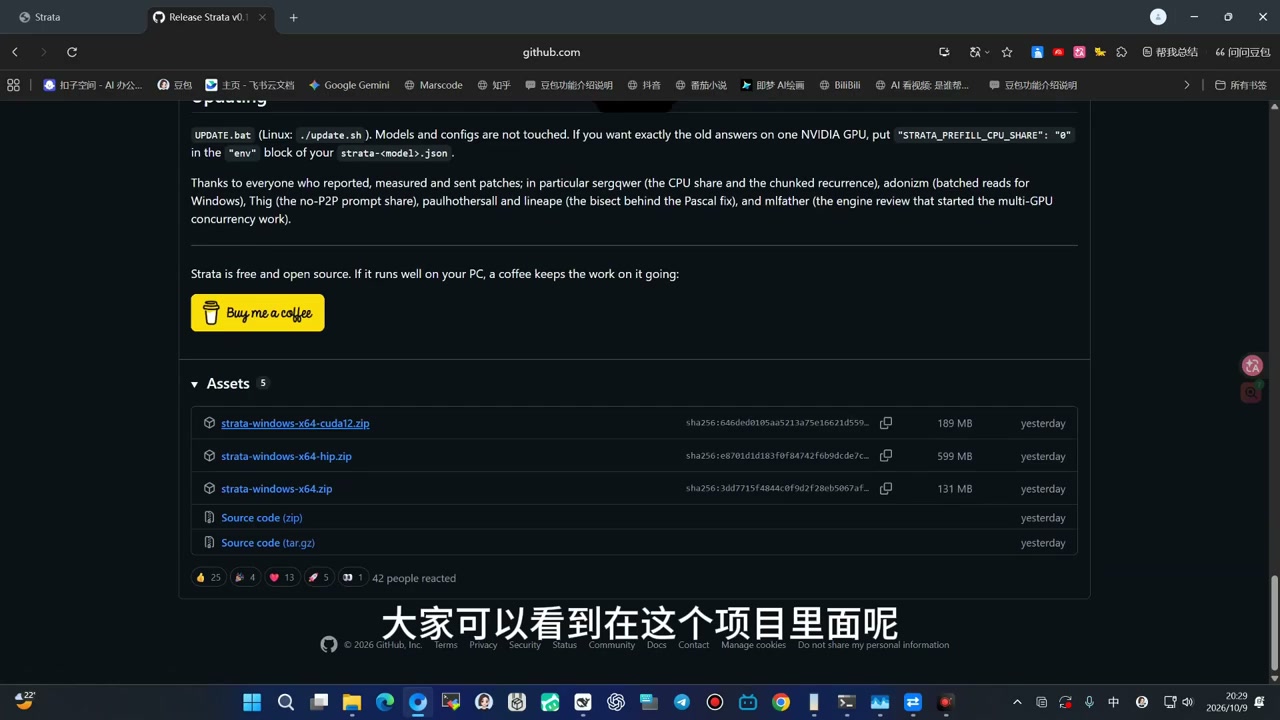This screenshot has width=1280, height=720.
Task: Download strata-windows-x64-hip.zip
Action: pyautogui.click(x=286, y=456)
